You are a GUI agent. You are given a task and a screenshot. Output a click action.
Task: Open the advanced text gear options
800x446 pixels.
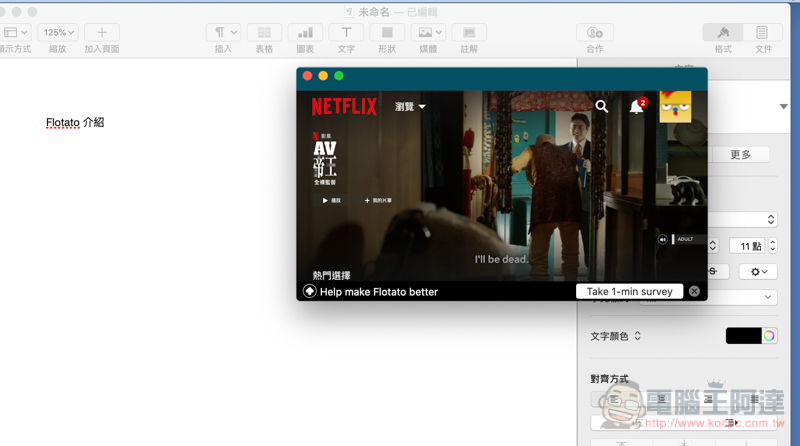(x=758, y=271)
